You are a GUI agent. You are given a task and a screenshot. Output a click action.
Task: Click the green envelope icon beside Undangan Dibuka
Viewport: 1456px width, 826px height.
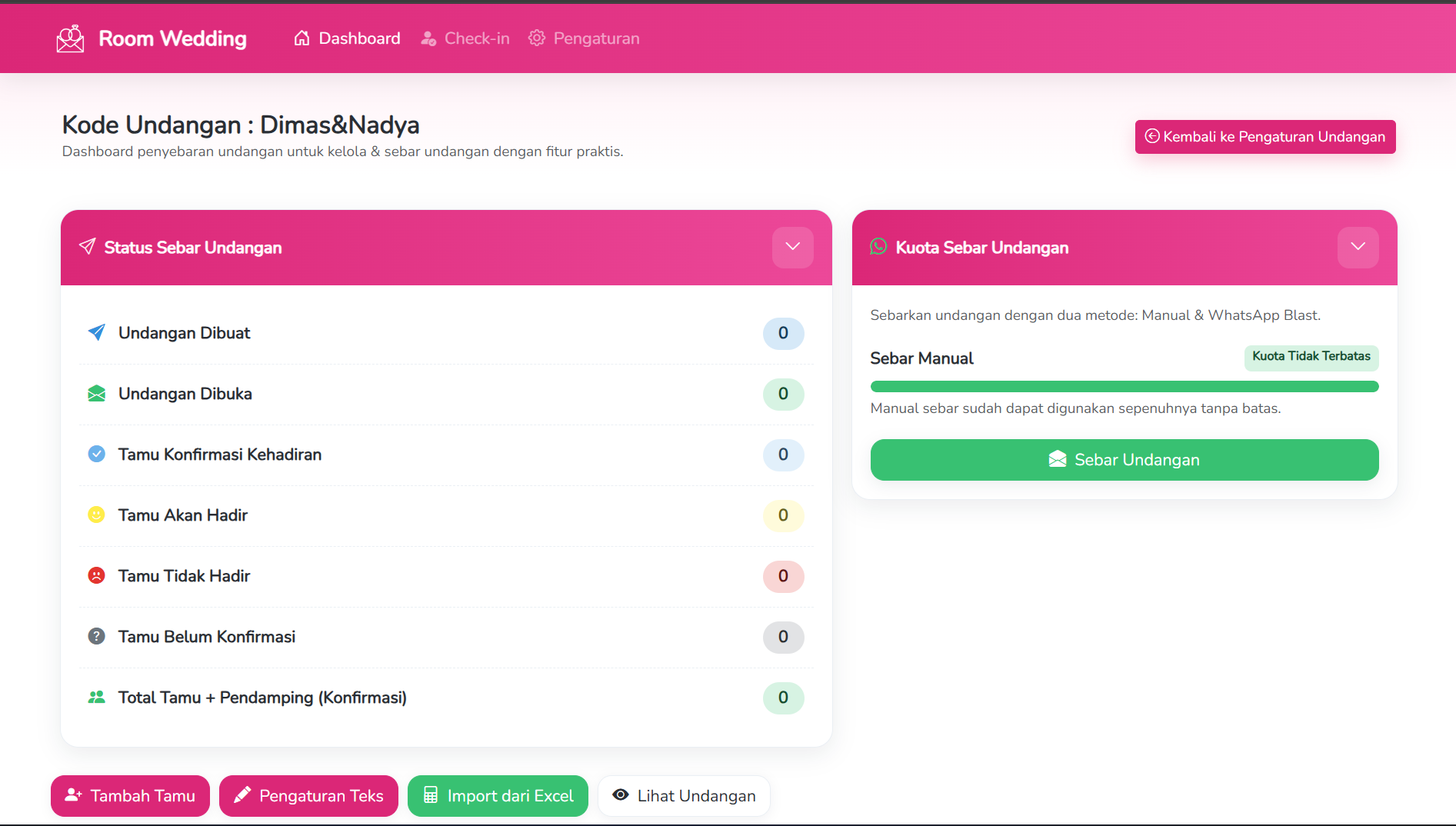(x=96, y=394)
